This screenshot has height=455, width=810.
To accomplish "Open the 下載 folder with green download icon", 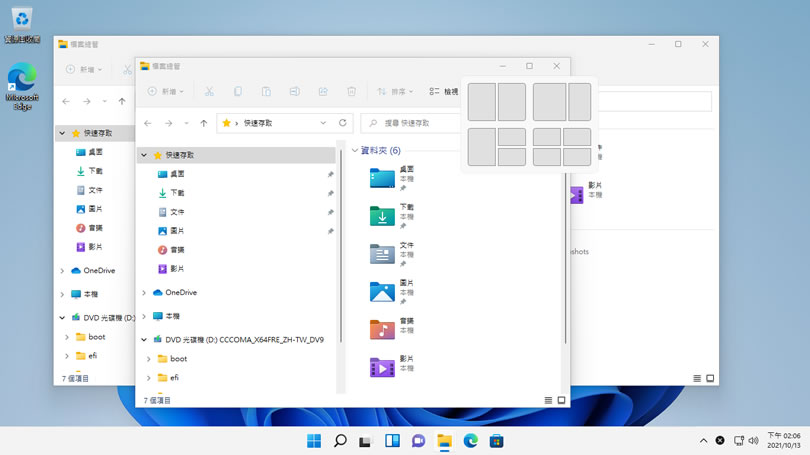I will (x=382, y=216).
